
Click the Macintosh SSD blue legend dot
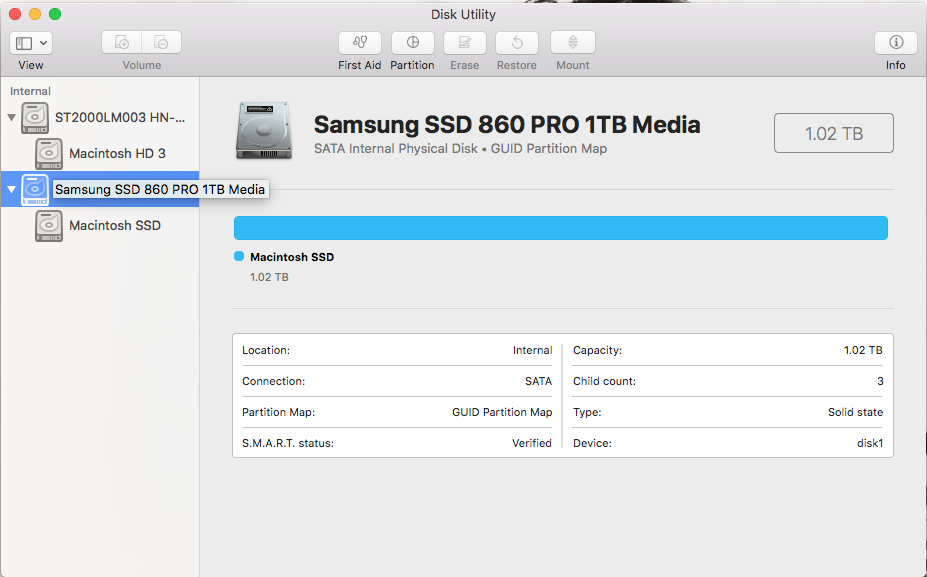[239, 256]
